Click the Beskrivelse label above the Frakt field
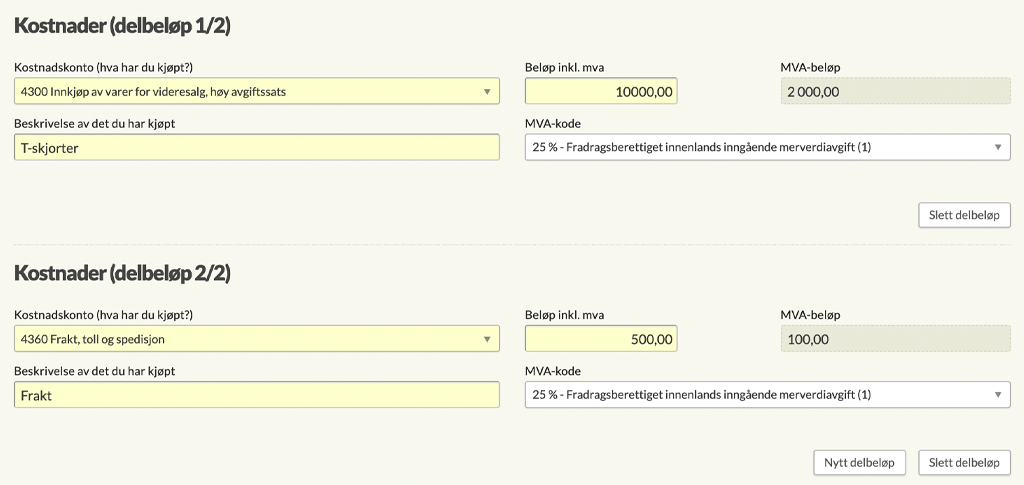This screenshot has width=1024, height=485. pyautogui.click(x=95, y=371)
